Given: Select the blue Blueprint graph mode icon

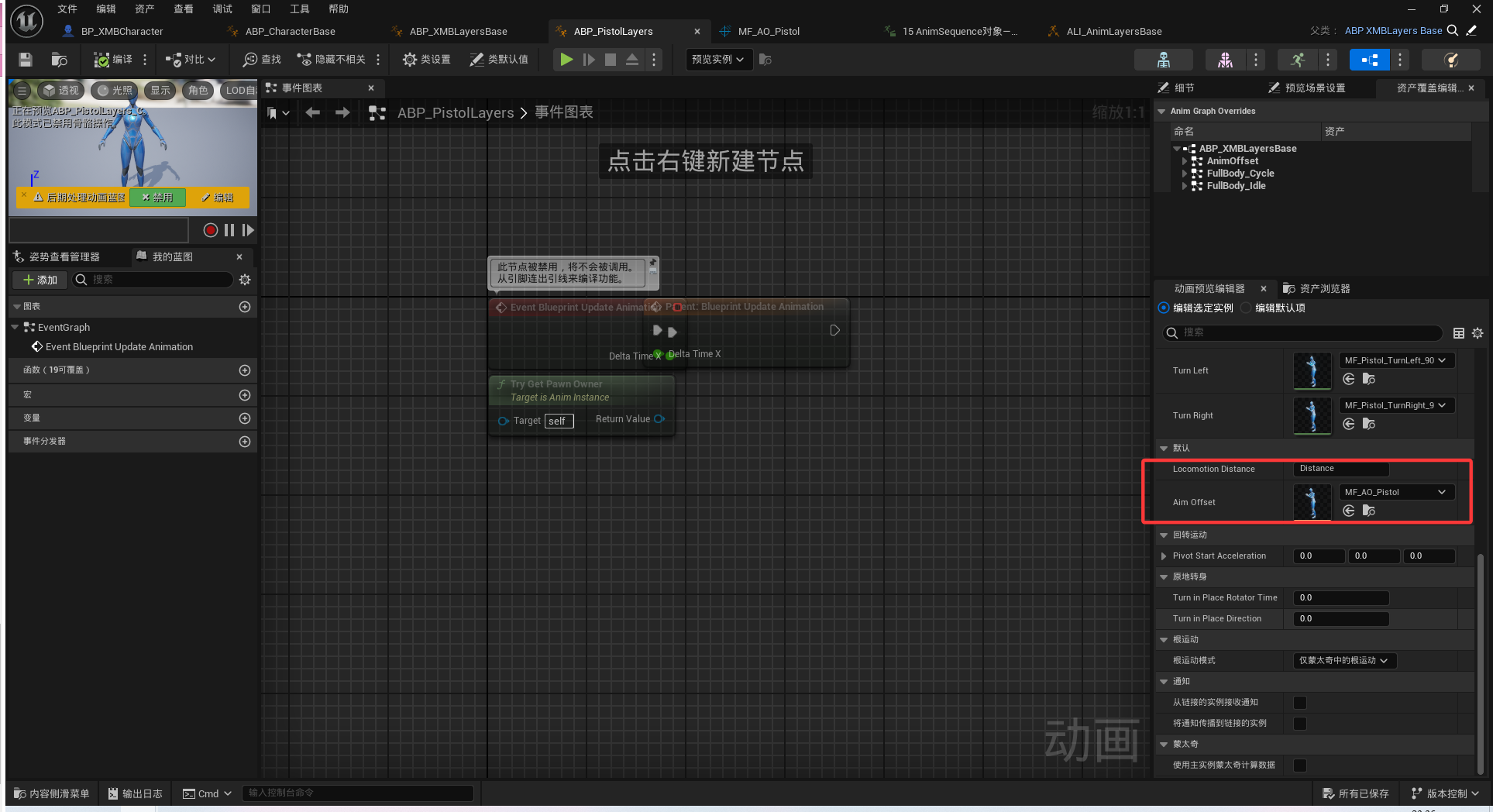Looking at the screenshot, I should click(1370, 60).
